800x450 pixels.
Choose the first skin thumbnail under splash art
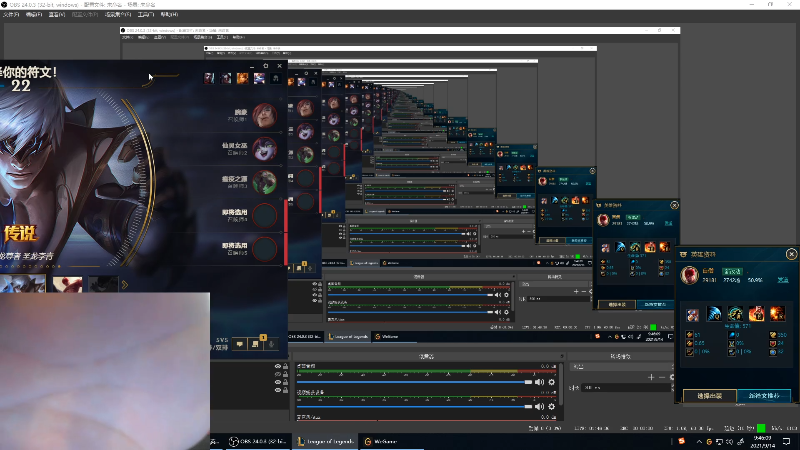(23, 284)
